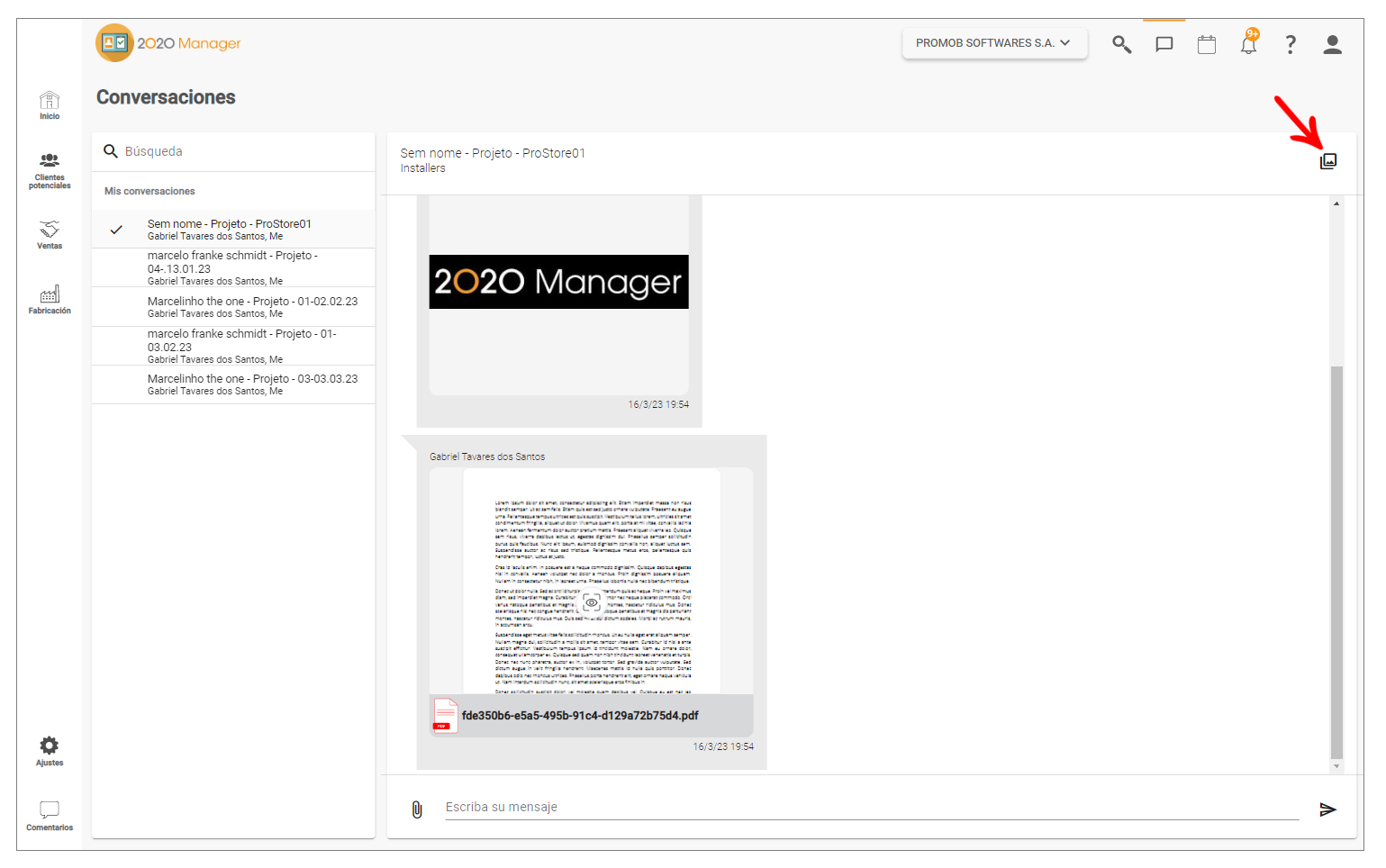Go to Inicio in the sidebar
Image resolution: width=1386 pixels, height=868 pixels.
(x=50, y=105)
